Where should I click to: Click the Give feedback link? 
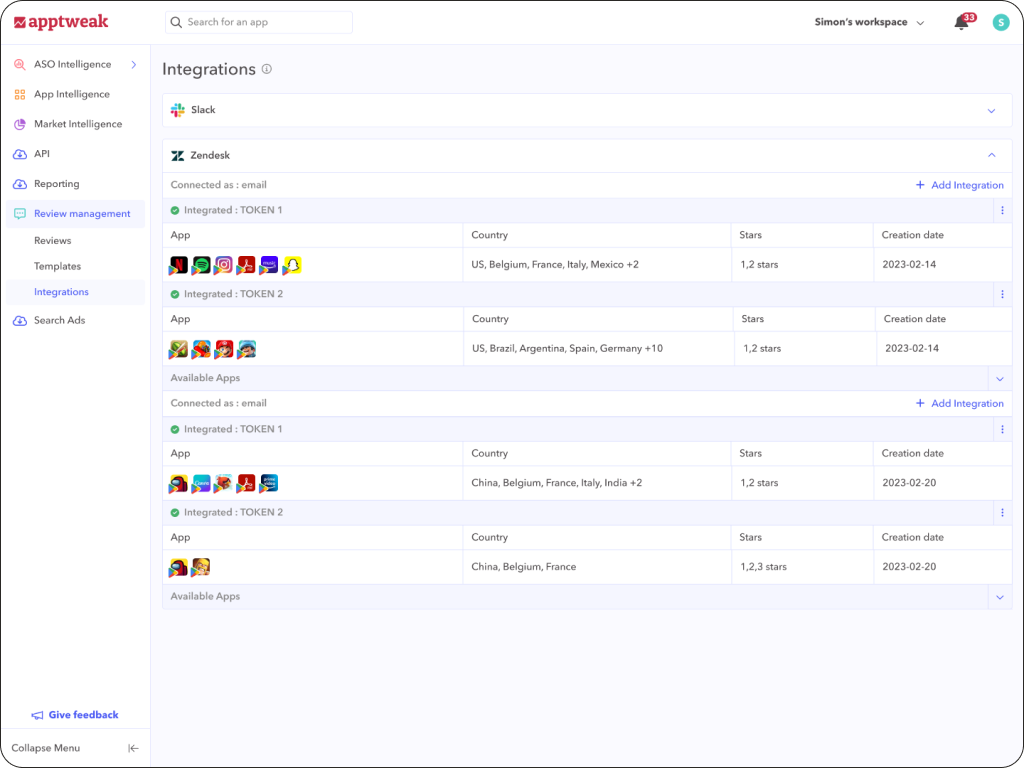(x=75, y=714)
